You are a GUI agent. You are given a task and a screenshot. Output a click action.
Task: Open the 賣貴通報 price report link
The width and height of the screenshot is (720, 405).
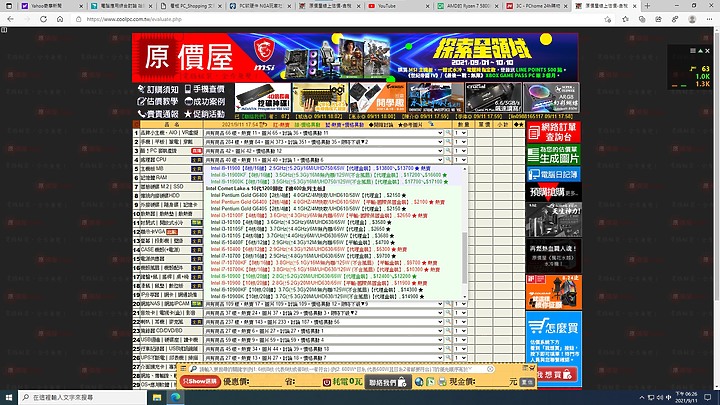(x=158, y=114)
